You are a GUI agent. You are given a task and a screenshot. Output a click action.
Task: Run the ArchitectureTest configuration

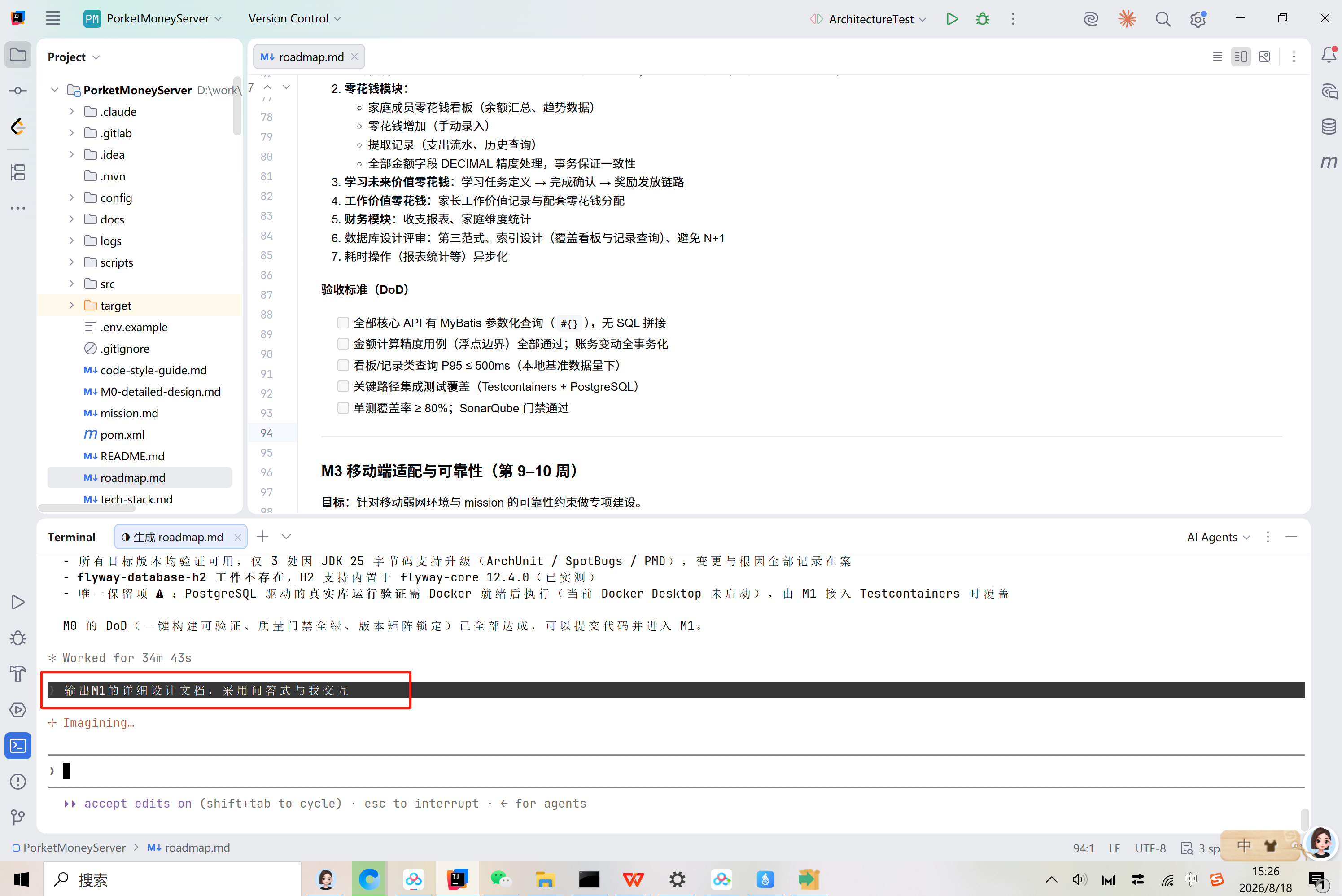point(951,19)
